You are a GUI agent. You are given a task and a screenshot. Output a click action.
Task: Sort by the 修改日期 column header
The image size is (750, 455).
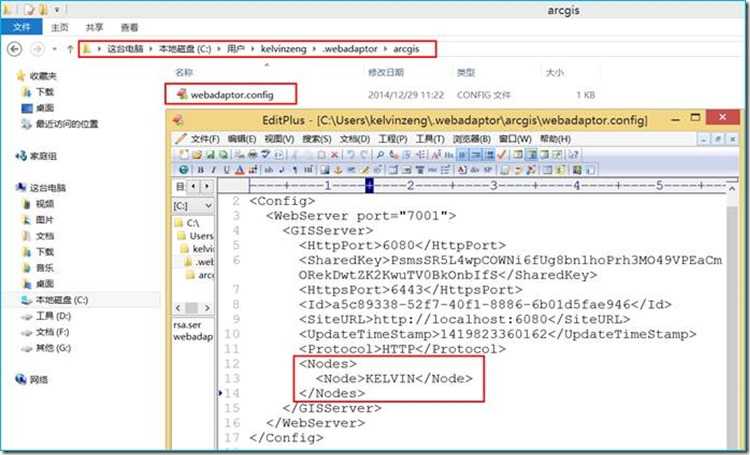(386, 72)
